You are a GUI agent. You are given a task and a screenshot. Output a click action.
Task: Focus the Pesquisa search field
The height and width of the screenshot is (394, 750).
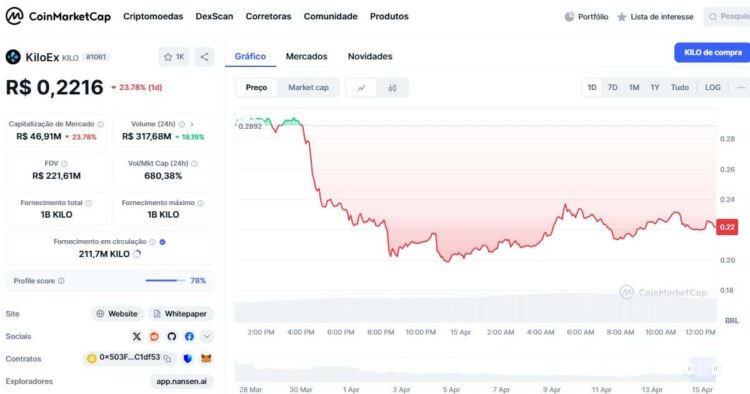coord(727,16)
